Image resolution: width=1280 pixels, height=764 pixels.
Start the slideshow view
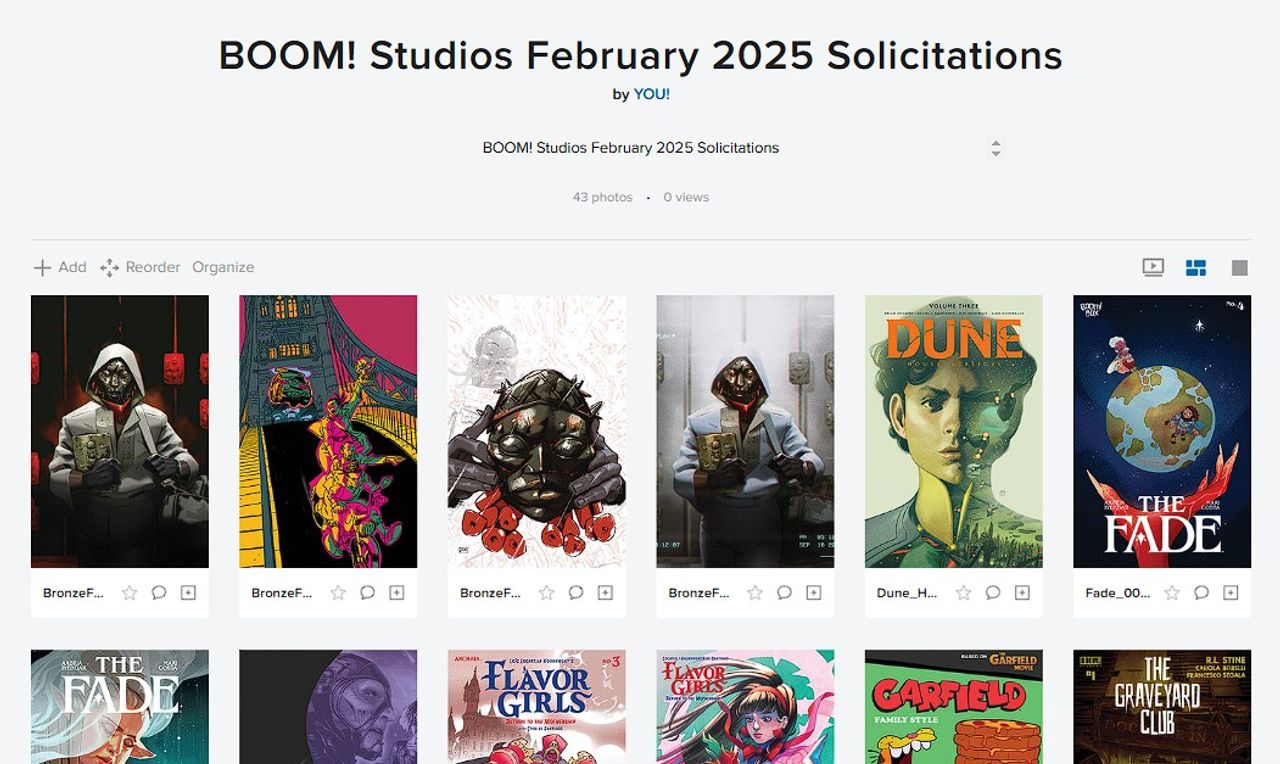1153,267
